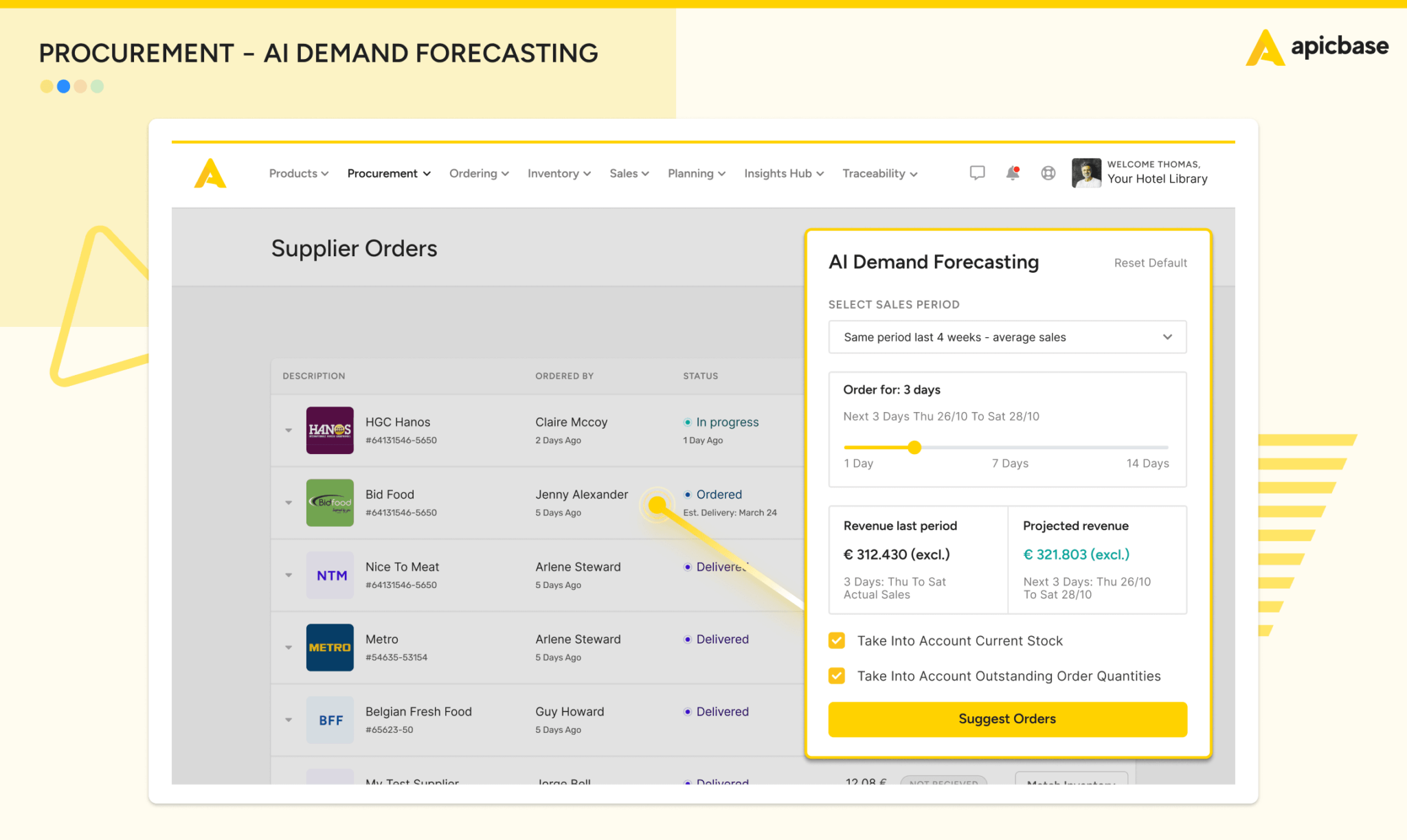This screenshot has width=1407, height=840.
Task: Click the Apicbase logo in navbar
Action: click(x=210, y=173)
